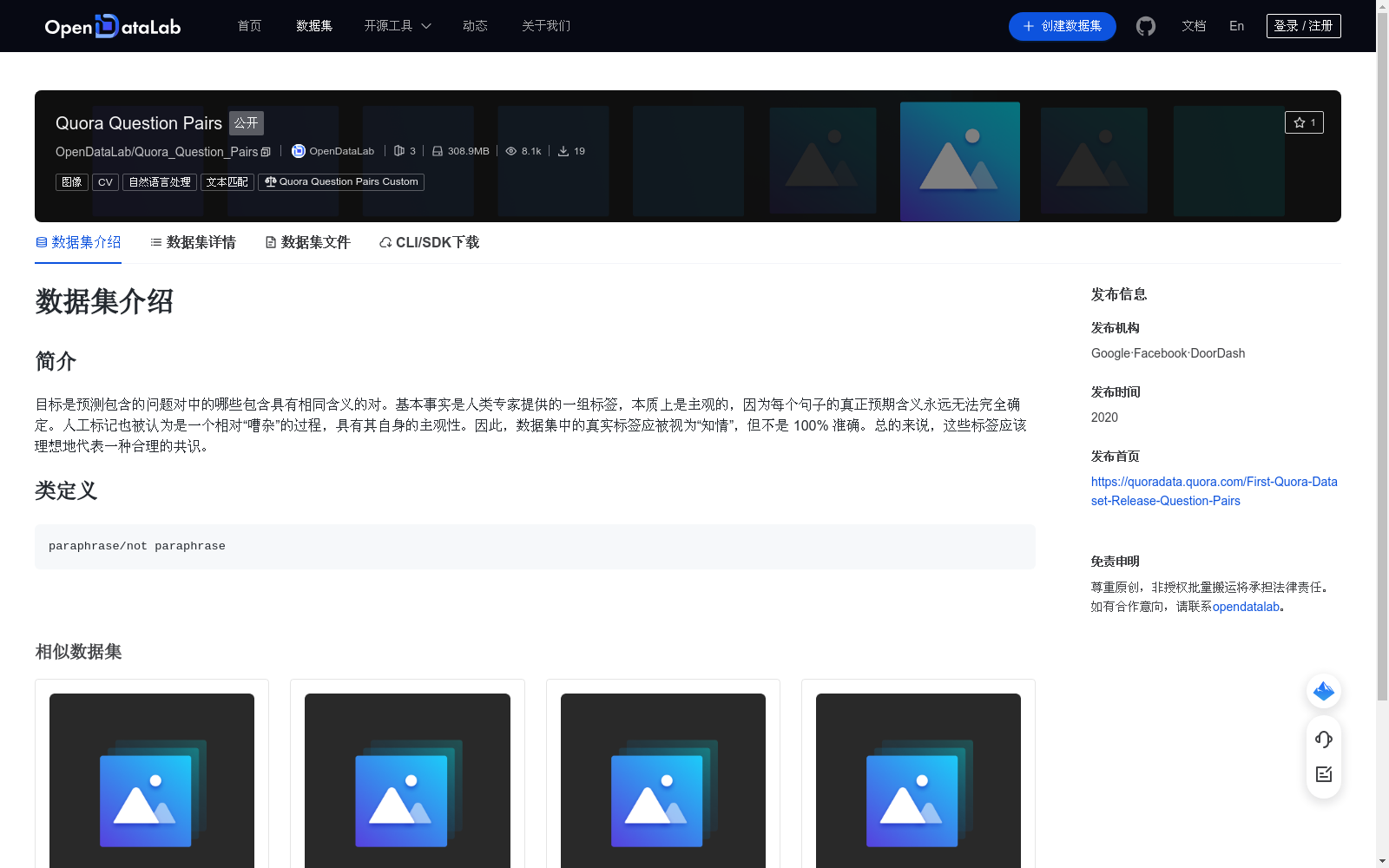Image resolution: width=1389 pixels, height=868 pixels.
Task: Open the customer support headset icon
Action: 1324,740
